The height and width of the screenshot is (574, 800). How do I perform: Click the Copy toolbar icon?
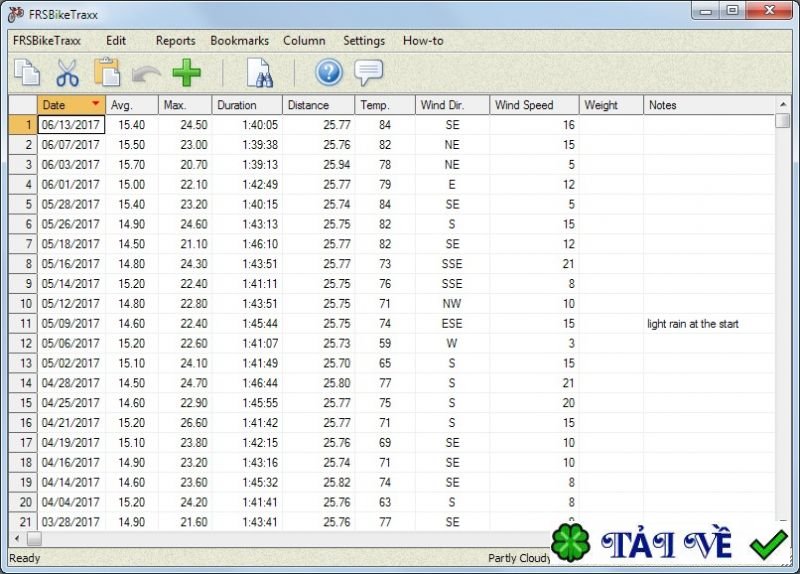pos(27,72)
